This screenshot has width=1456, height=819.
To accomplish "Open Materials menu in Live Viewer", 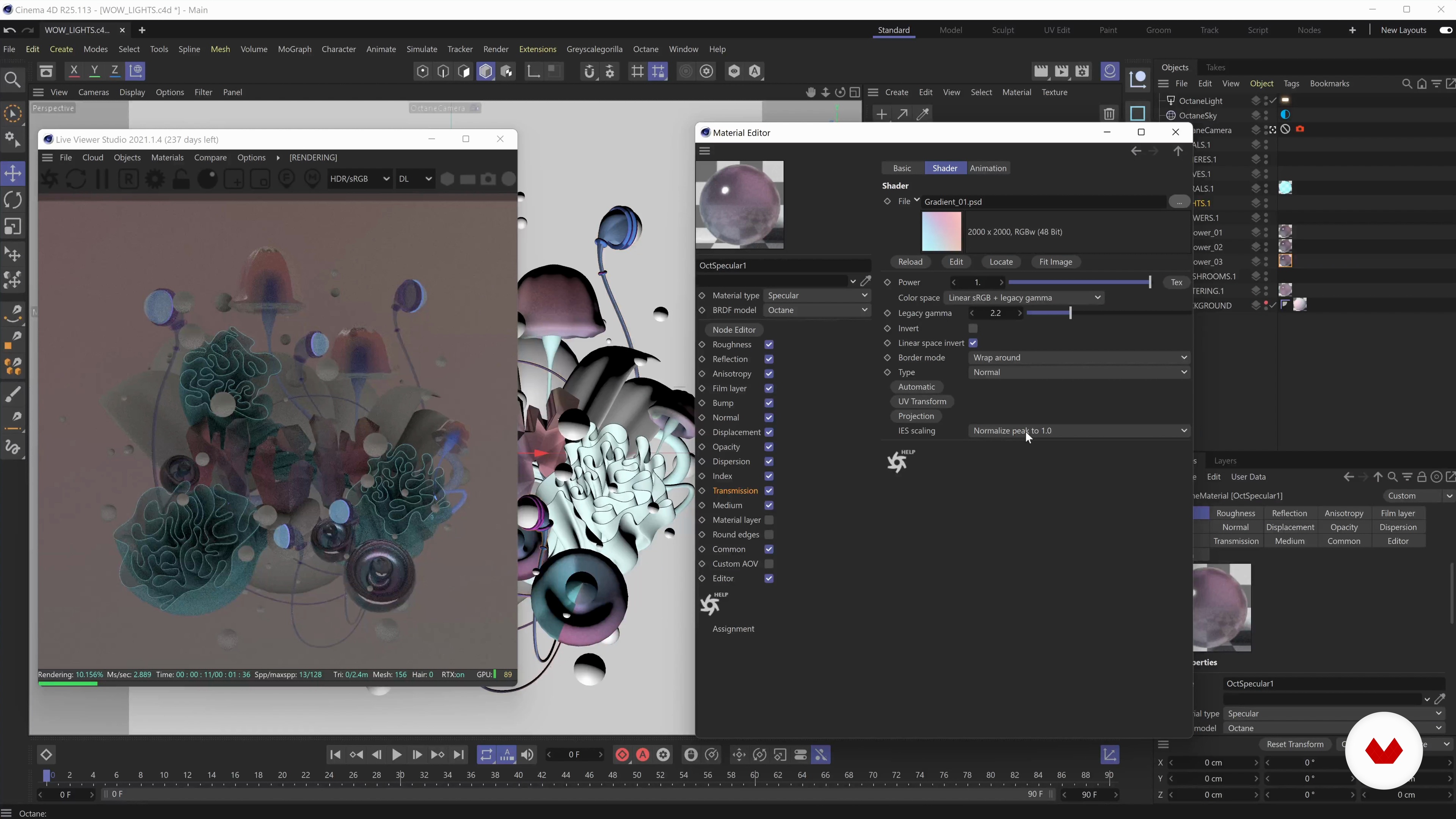I will click(x=167, y=158).
